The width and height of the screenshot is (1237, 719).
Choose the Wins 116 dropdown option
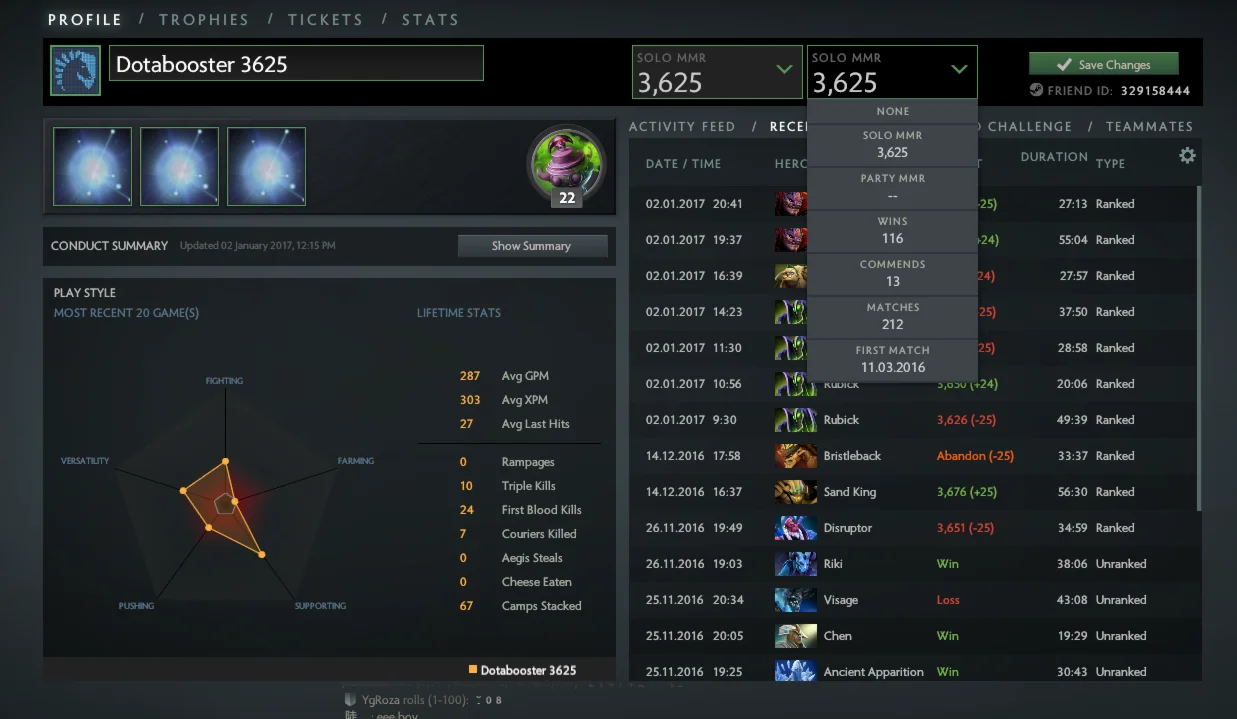coord(892,231)
